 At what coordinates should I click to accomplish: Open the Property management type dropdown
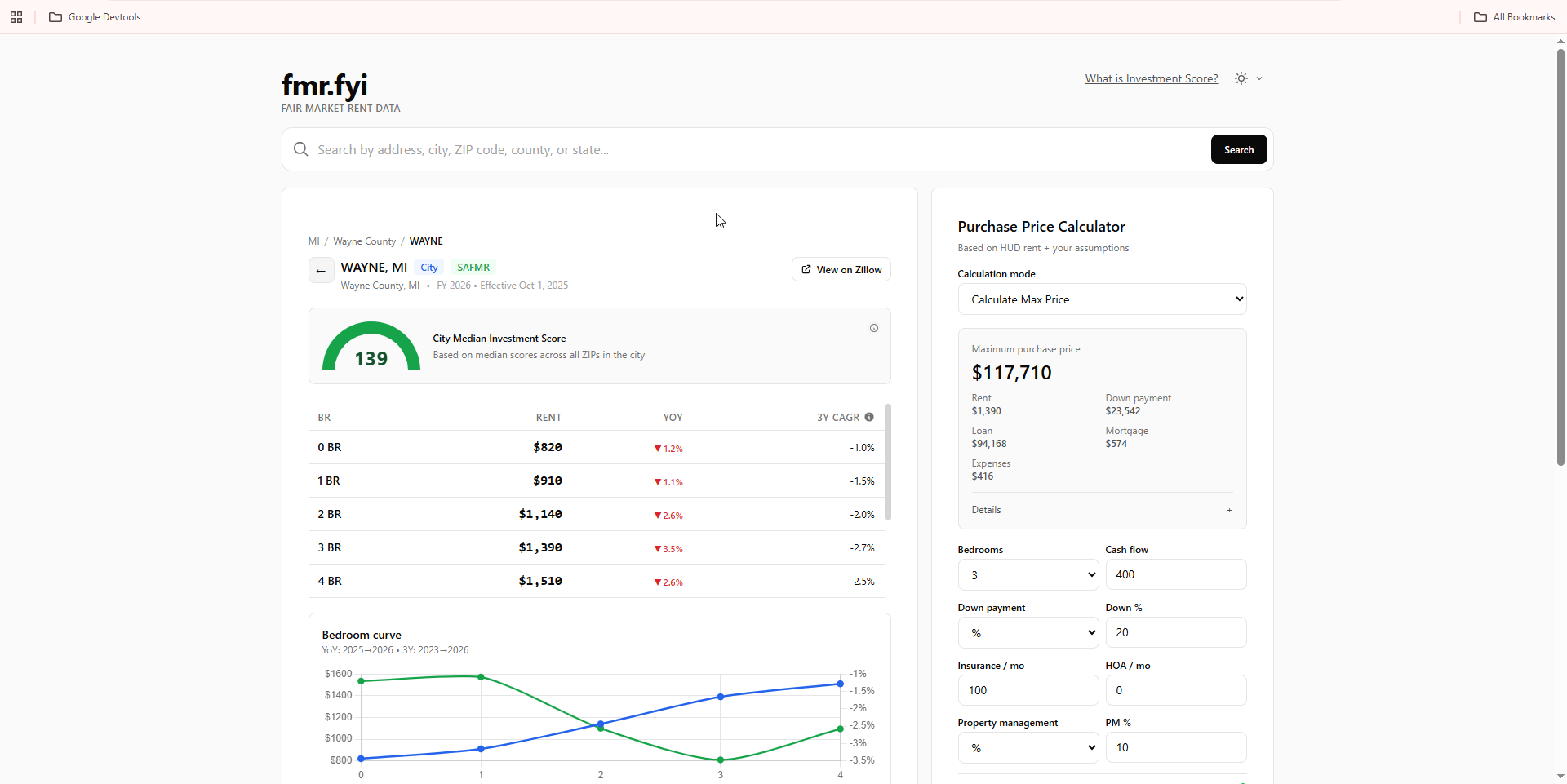(1028, 747)
